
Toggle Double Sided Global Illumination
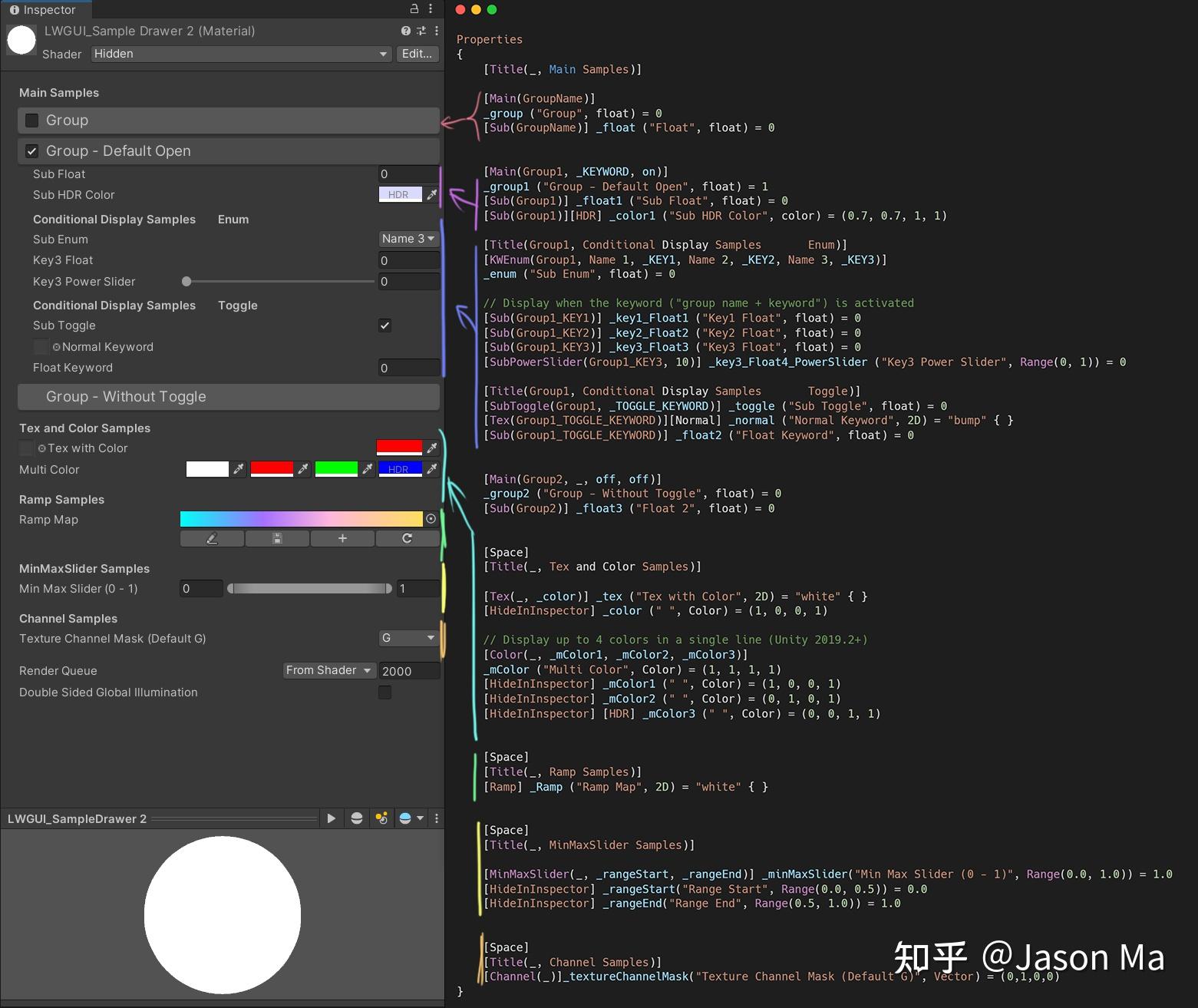pos(384,692)
